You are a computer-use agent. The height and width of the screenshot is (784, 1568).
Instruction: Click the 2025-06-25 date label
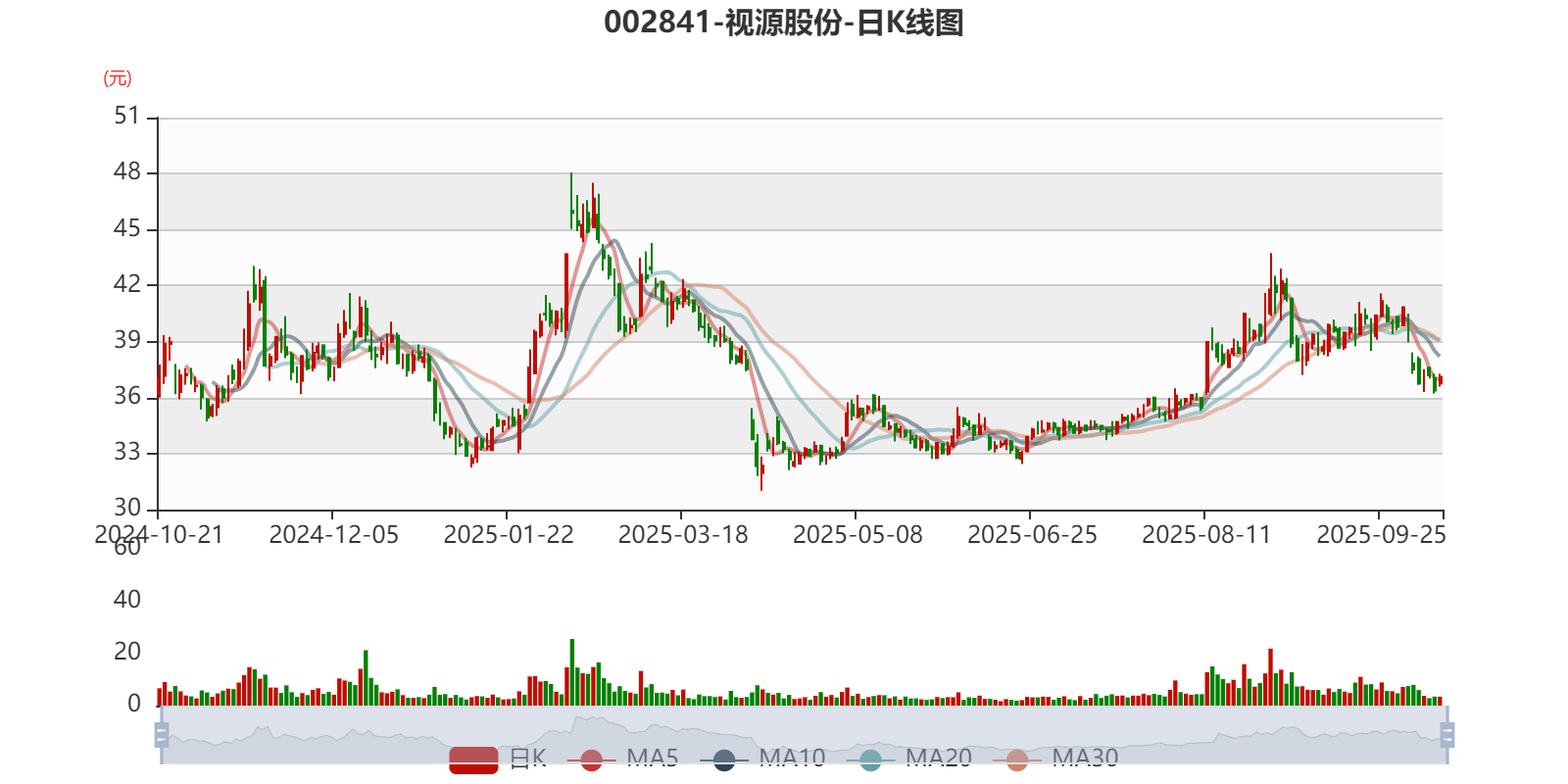(x=1032, y=535)
